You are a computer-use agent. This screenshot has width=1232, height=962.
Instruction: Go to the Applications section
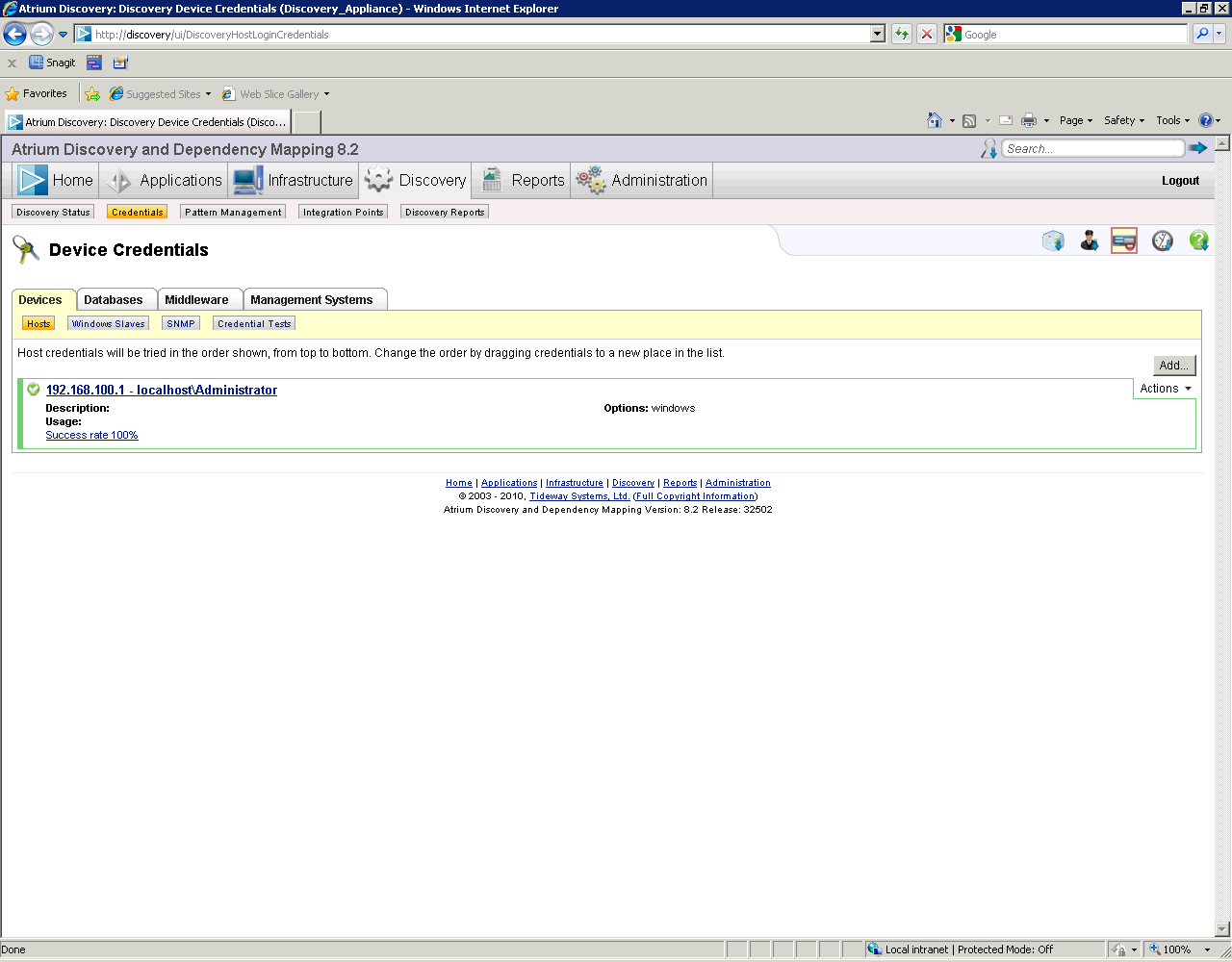[164, 180]
